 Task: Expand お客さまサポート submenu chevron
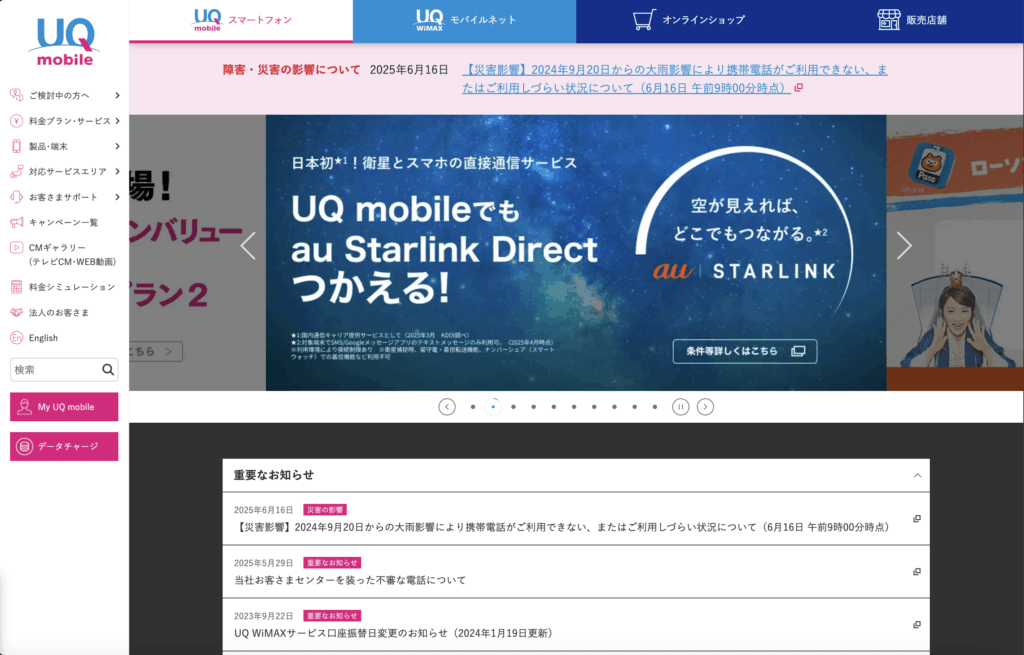pos(118,197)
